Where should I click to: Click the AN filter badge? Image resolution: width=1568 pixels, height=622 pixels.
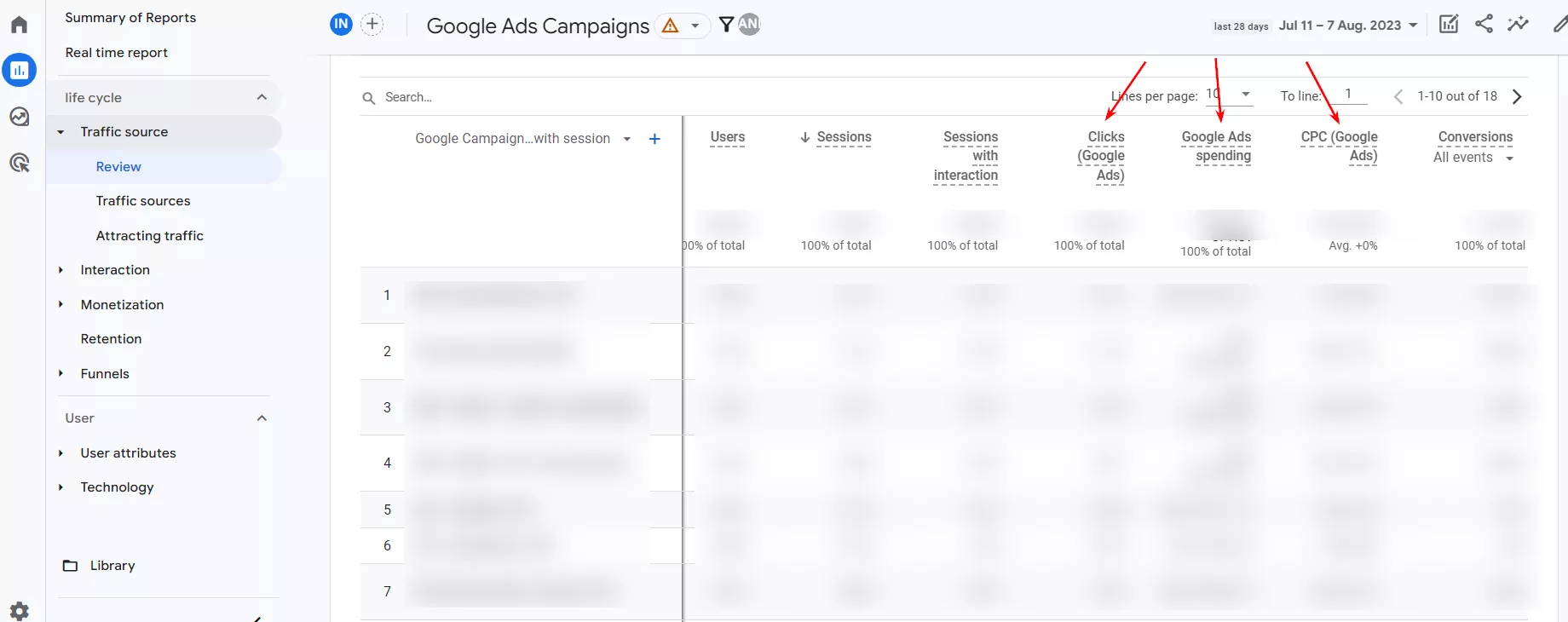tap(749, 24)
